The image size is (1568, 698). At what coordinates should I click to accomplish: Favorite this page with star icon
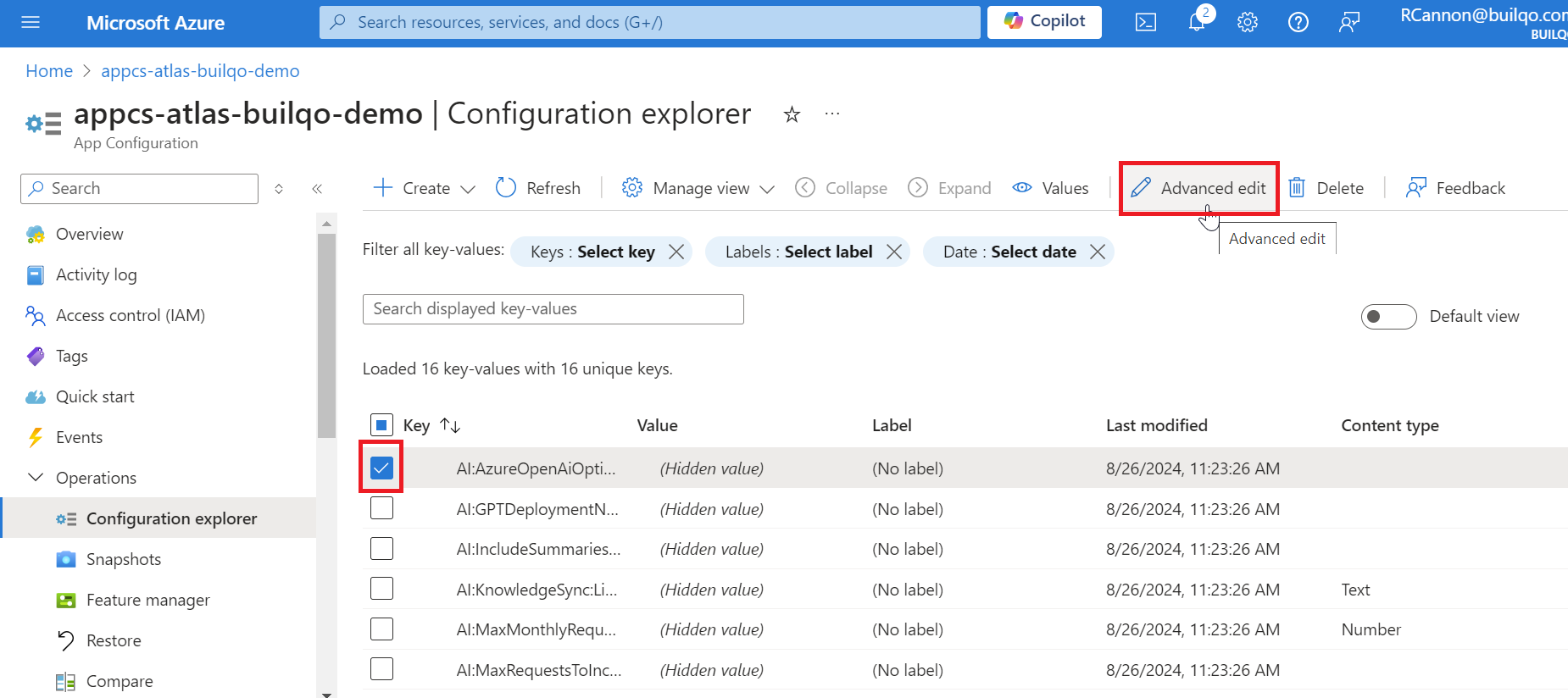click(792, 114)
